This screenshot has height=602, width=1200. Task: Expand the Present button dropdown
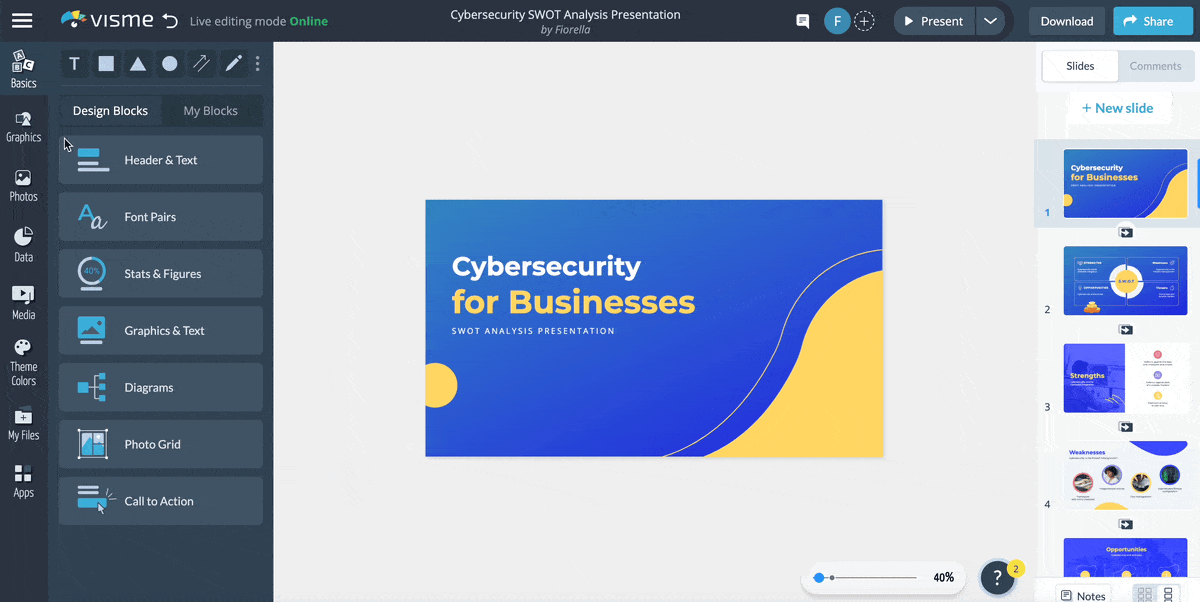[x=990, y=20]
